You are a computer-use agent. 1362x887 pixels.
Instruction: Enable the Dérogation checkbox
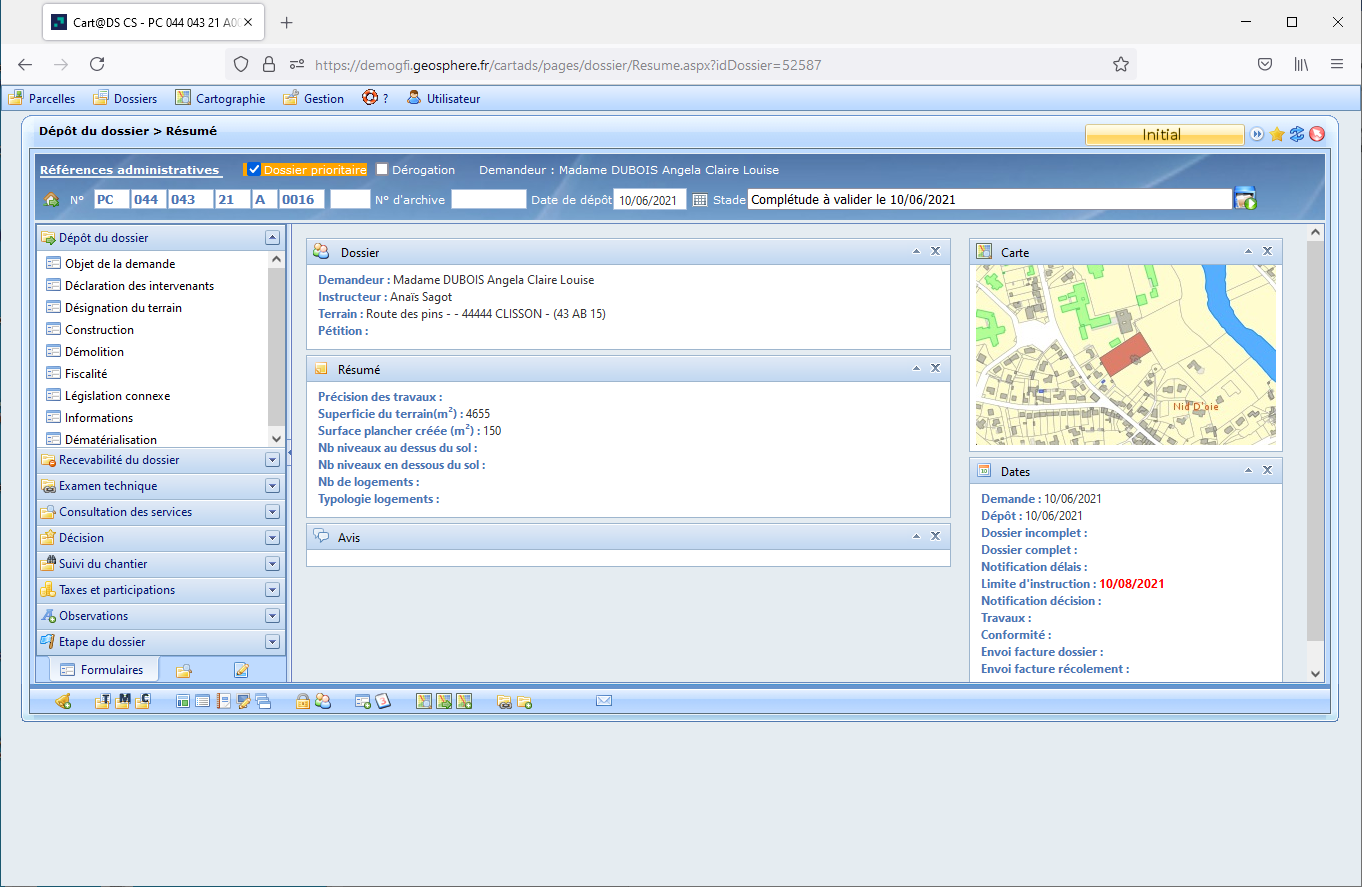[x=382, y=170]
